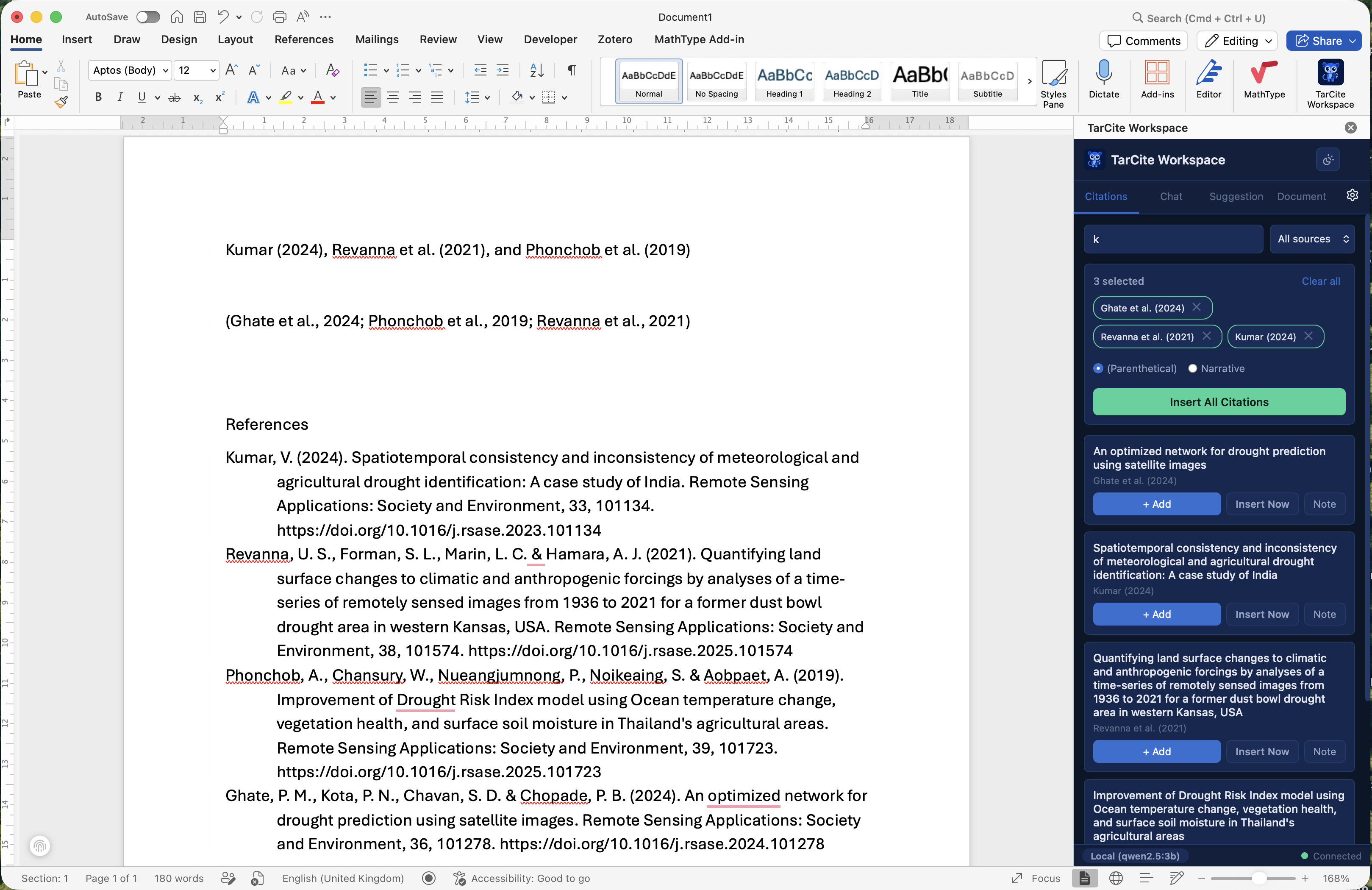Click Note for Revanna et al. (2021)
This screenshot has height=890, width=1372.
[1324, 751]
